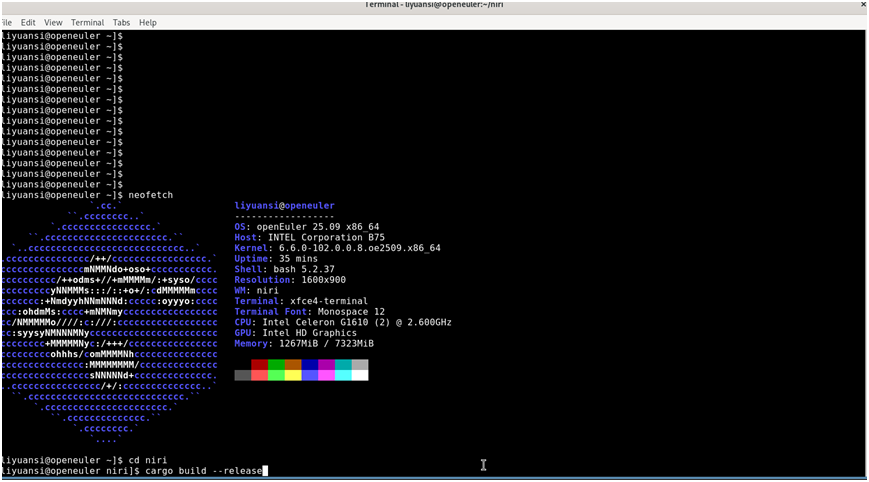Click the dark blue block in top palette row
Image resolution: width=869 pixels, height=482 pixels.
pyautogui.click(x=309, y=365)
